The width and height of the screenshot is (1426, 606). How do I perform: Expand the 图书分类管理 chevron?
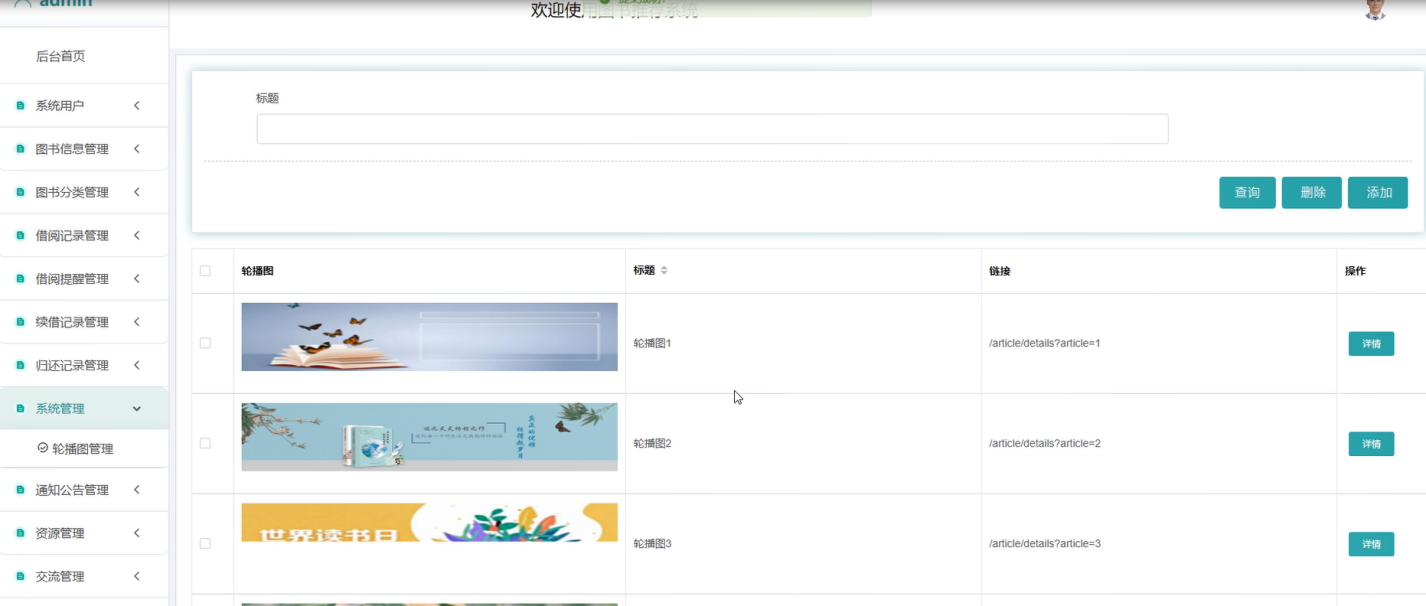pyautogui.click(x=137, y=192)
